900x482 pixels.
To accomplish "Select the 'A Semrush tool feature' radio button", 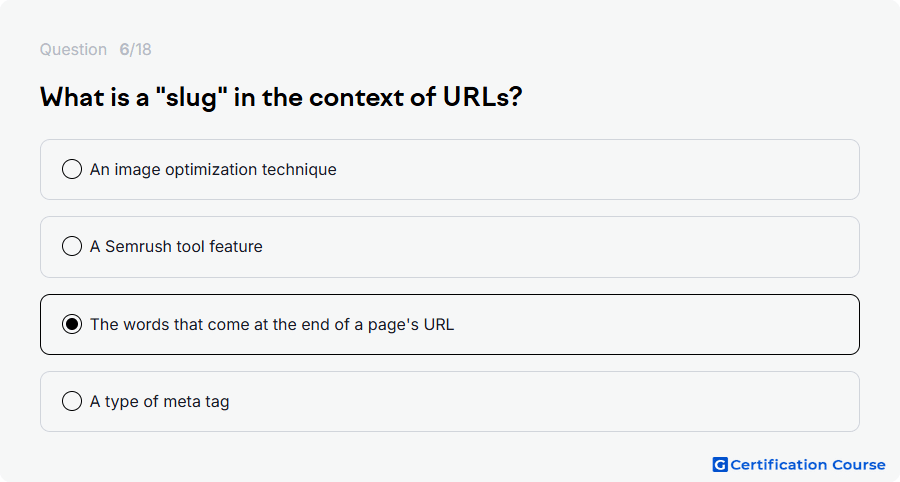I will click(x=72, y=246).
